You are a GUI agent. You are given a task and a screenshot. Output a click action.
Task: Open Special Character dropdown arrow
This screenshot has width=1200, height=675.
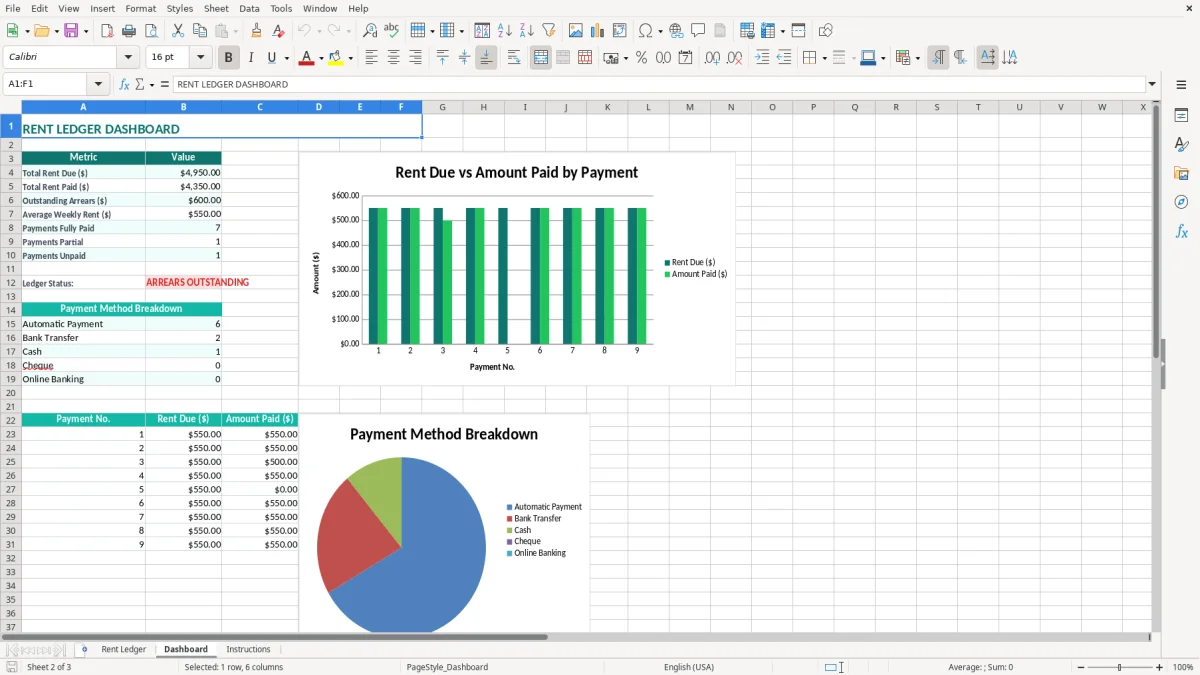tap(661, 31)
